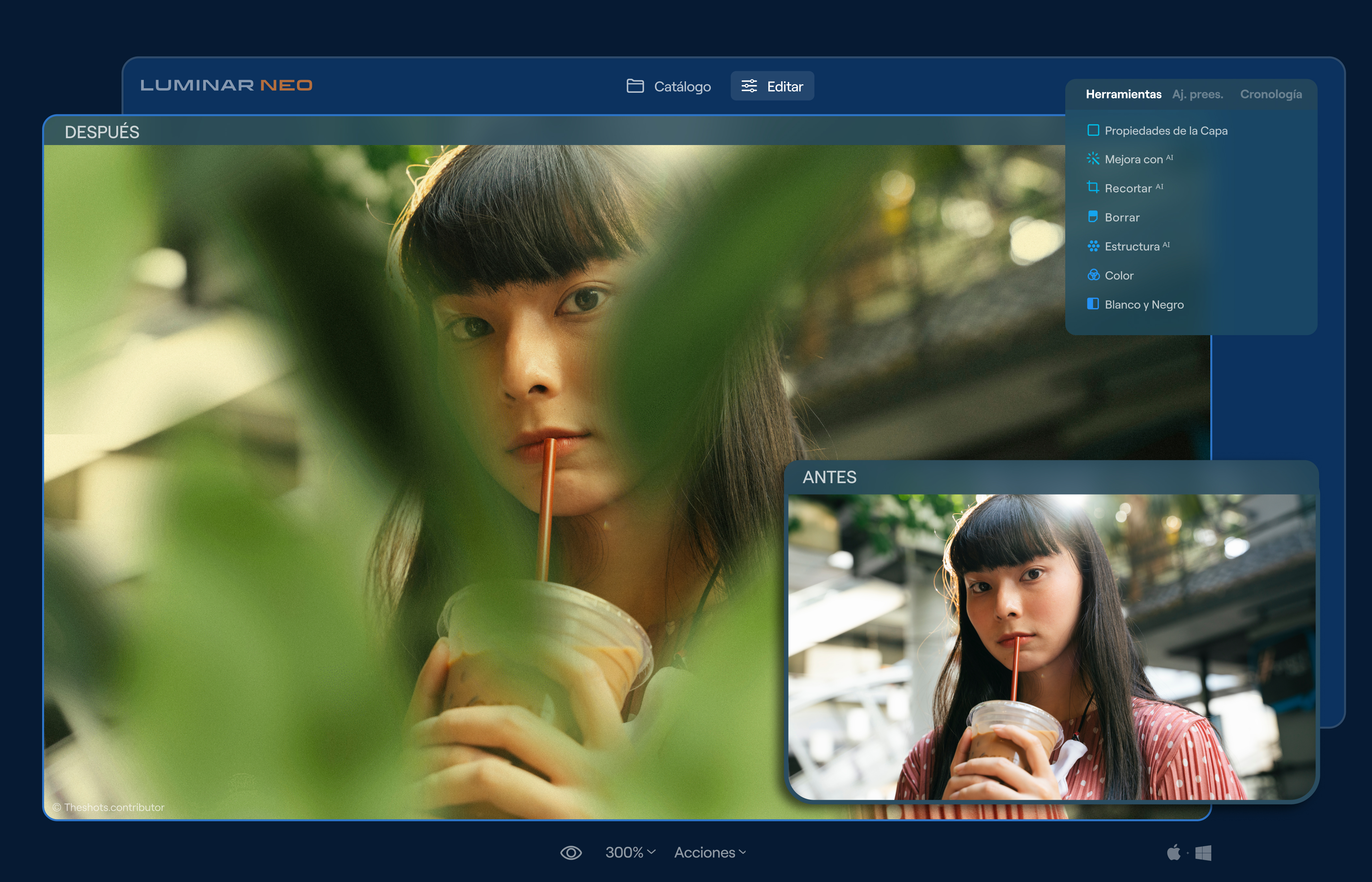Select the Editar mode button
Image resolution: width=1372 pixels, height=882 pixels.
[x=772, y=86]
